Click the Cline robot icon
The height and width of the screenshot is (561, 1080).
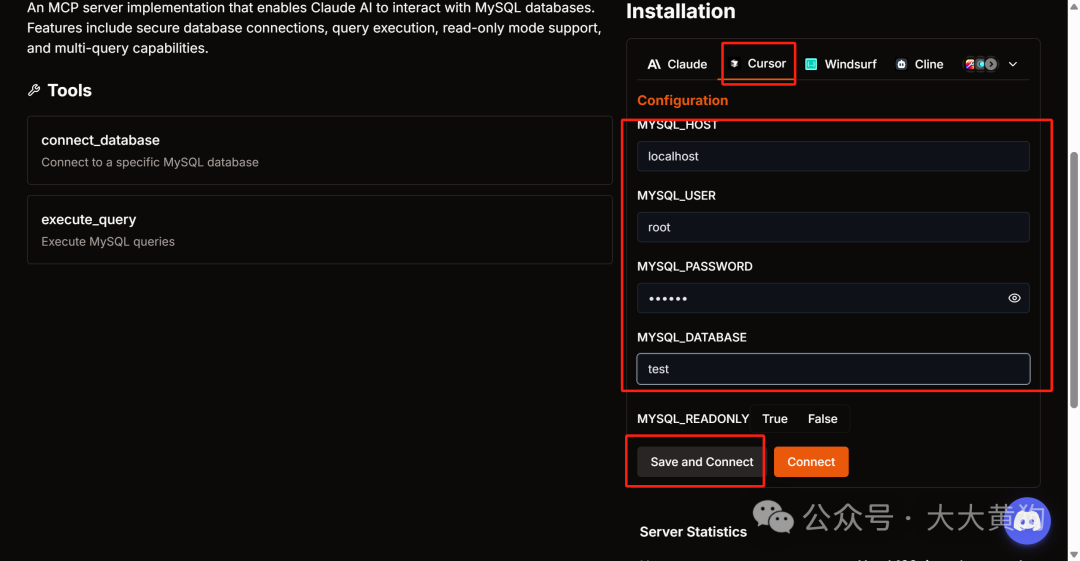901,64
